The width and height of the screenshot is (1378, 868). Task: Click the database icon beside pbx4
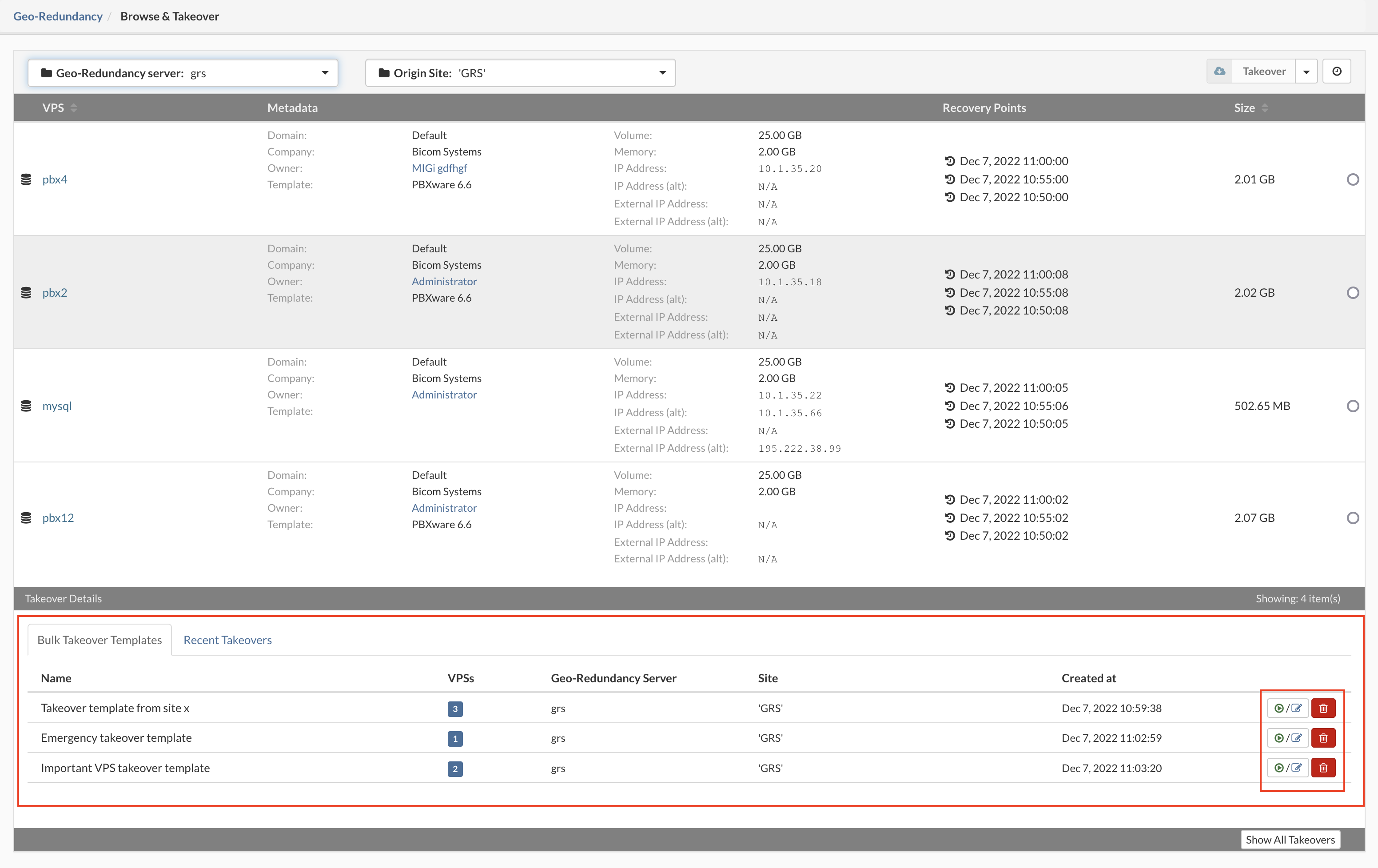(x=26, y=179)
